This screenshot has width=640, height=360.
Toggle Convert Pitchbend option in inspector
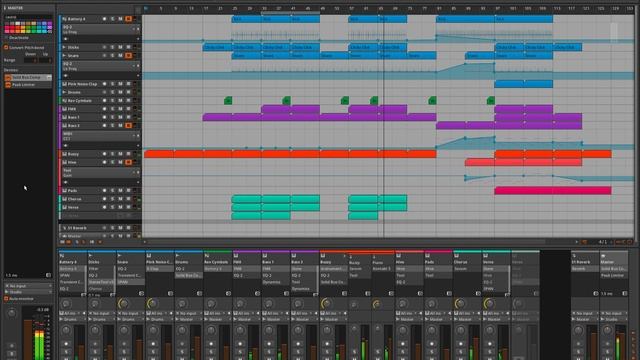7,48
